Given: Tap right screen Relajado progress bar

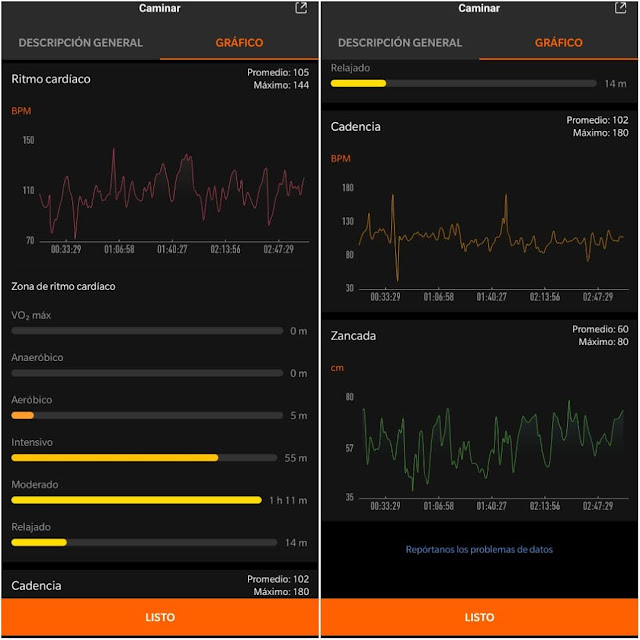Looking at the screenshot, I should tap(464, 83).
